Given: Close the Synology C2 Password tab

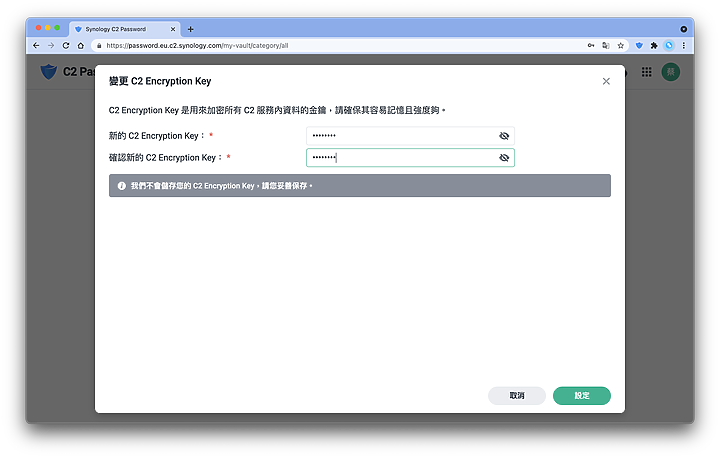Looking at the screenshot, I should 173,29.
